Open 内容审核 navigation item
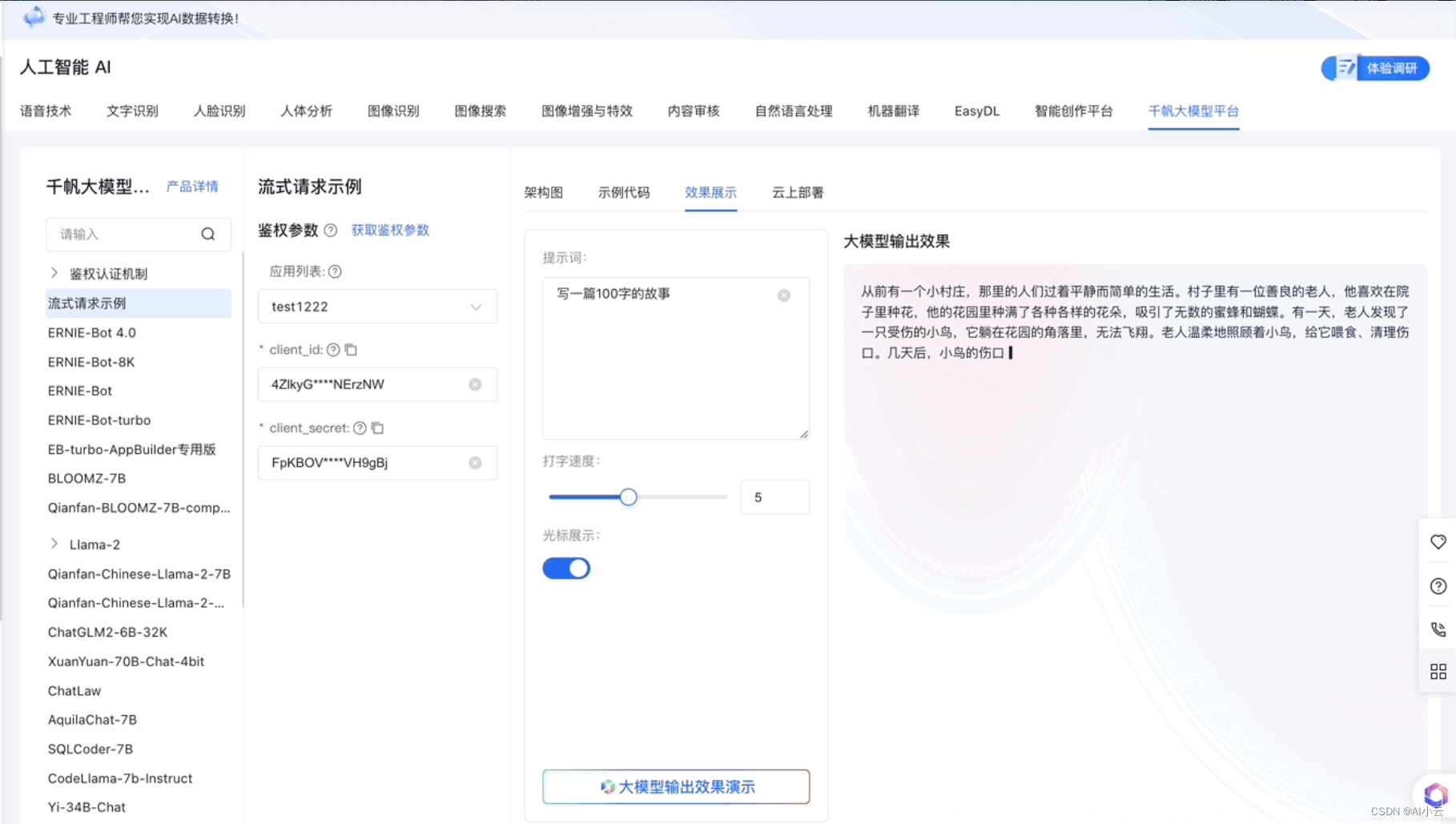This screenshot has height=824, width=1456. tap(694, 111)
